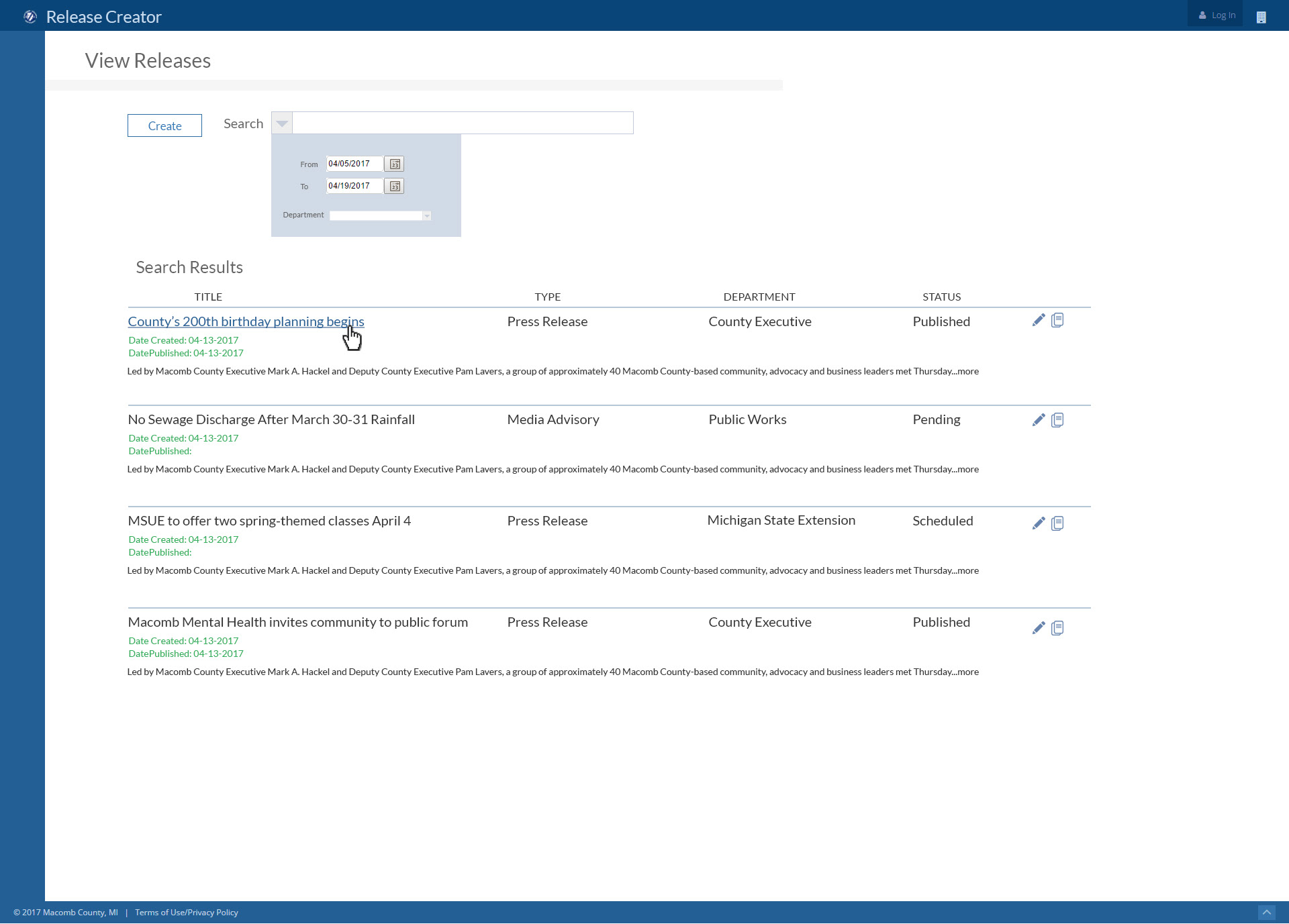The image size is (1289, 924).
Task: Copy the County's 200th birthday release
Action: coord(1057,320)
